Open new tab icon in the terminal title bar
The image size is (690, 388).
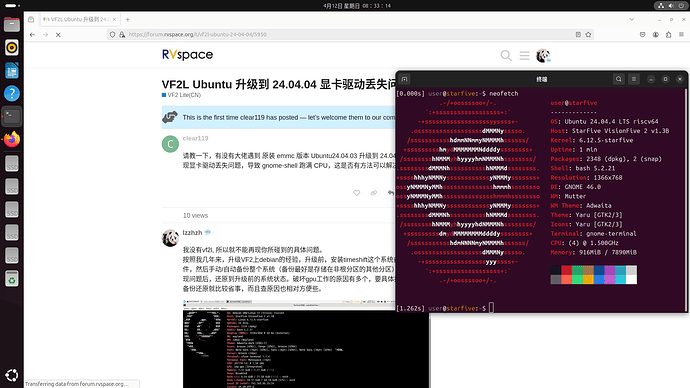(404, 79)
